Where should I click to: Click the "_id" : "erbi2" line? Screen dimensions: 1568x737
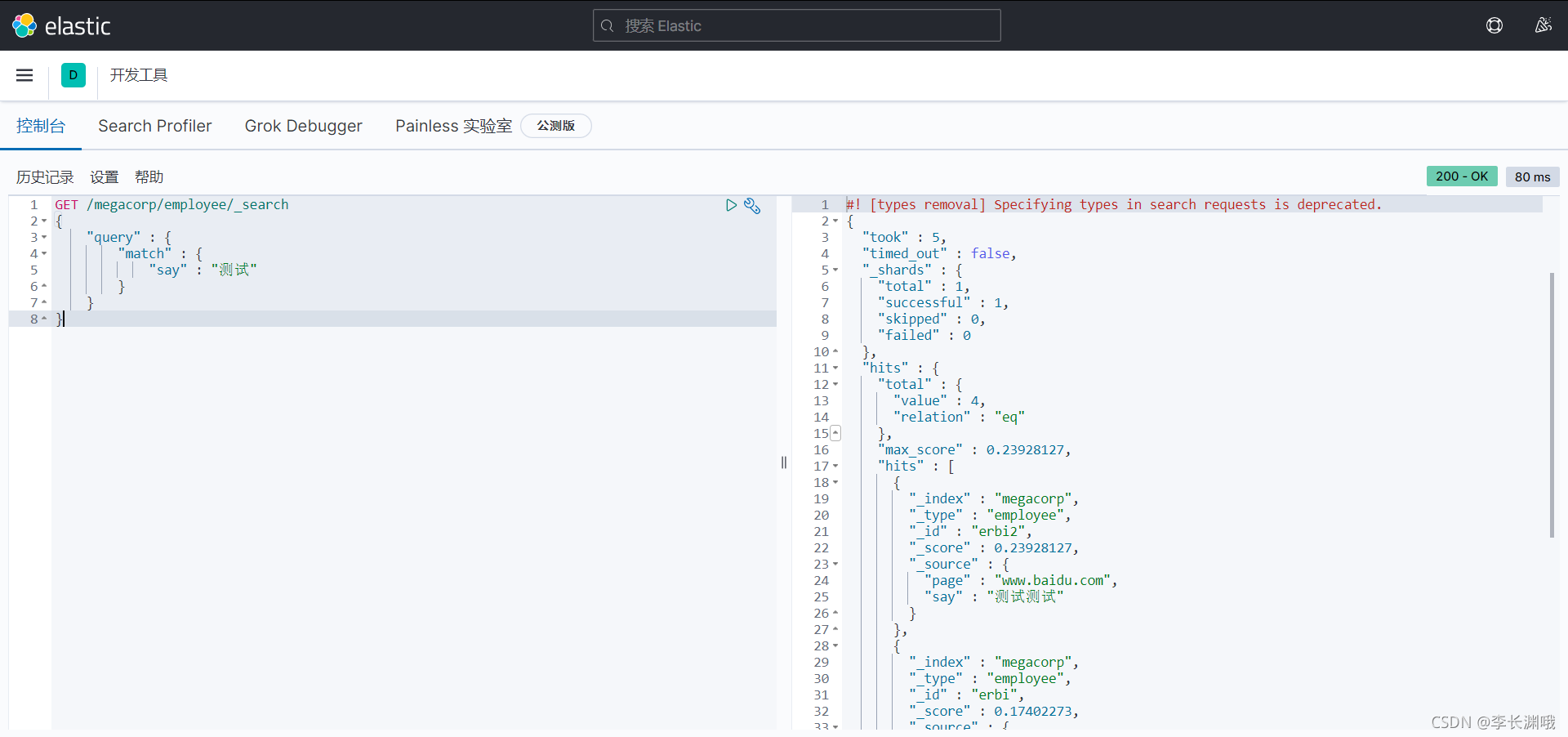pyautogui.click(x=970, y=532)
